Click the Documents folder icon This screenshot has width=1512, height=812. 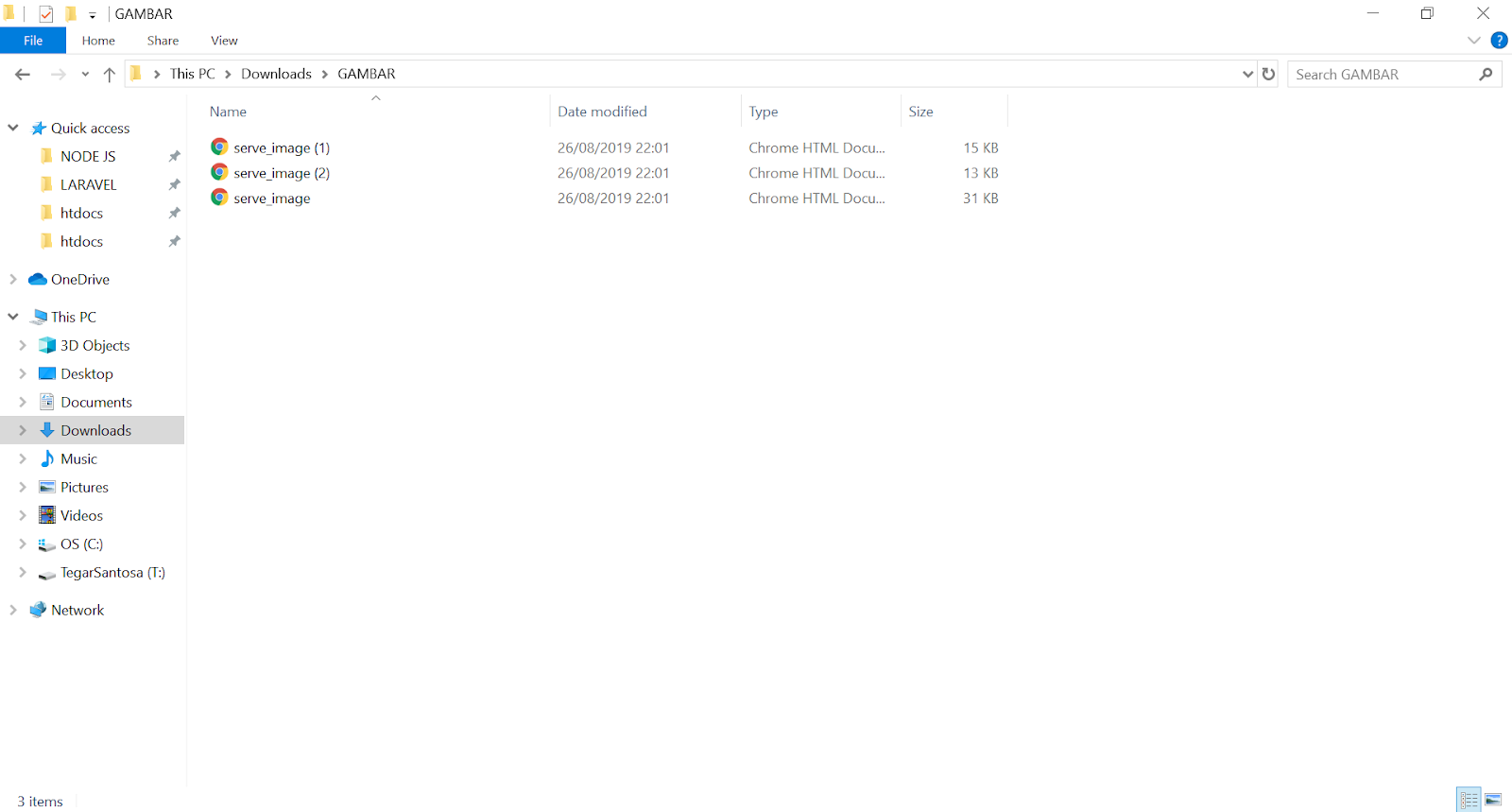click(47, 402)
